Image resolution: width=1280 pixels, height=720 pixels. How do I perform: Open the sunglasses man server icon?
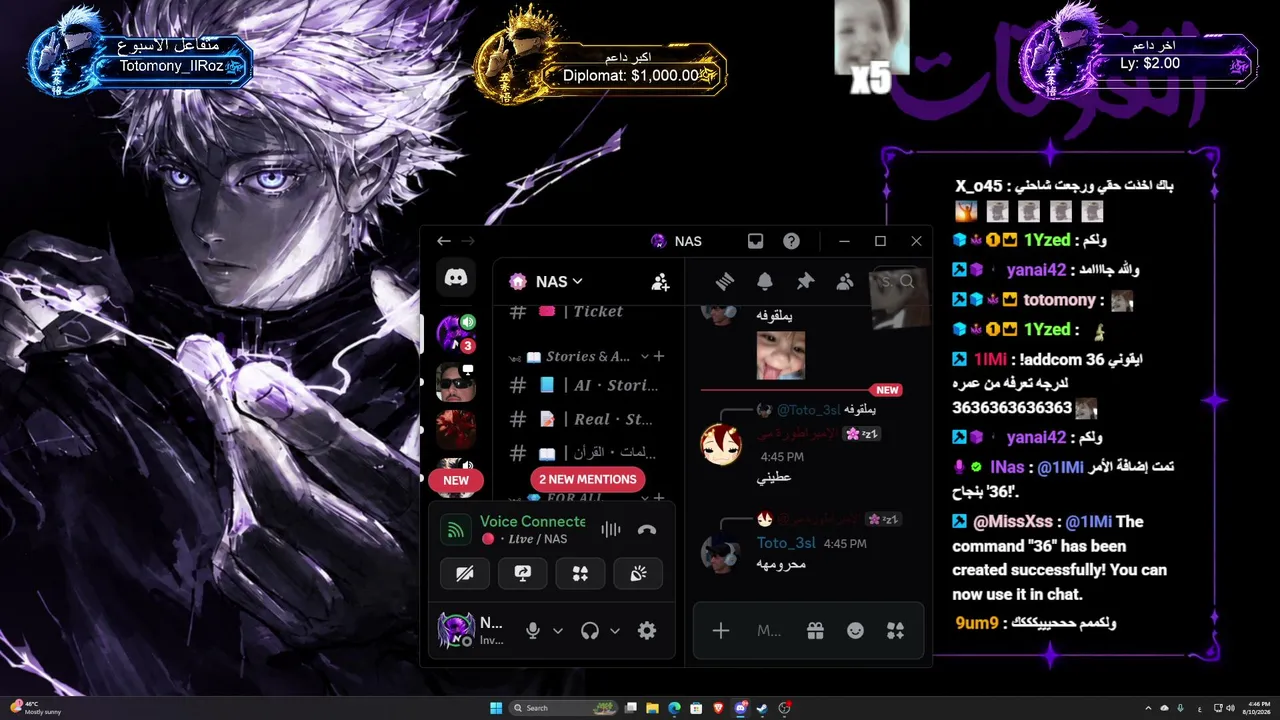click(456, 381)
